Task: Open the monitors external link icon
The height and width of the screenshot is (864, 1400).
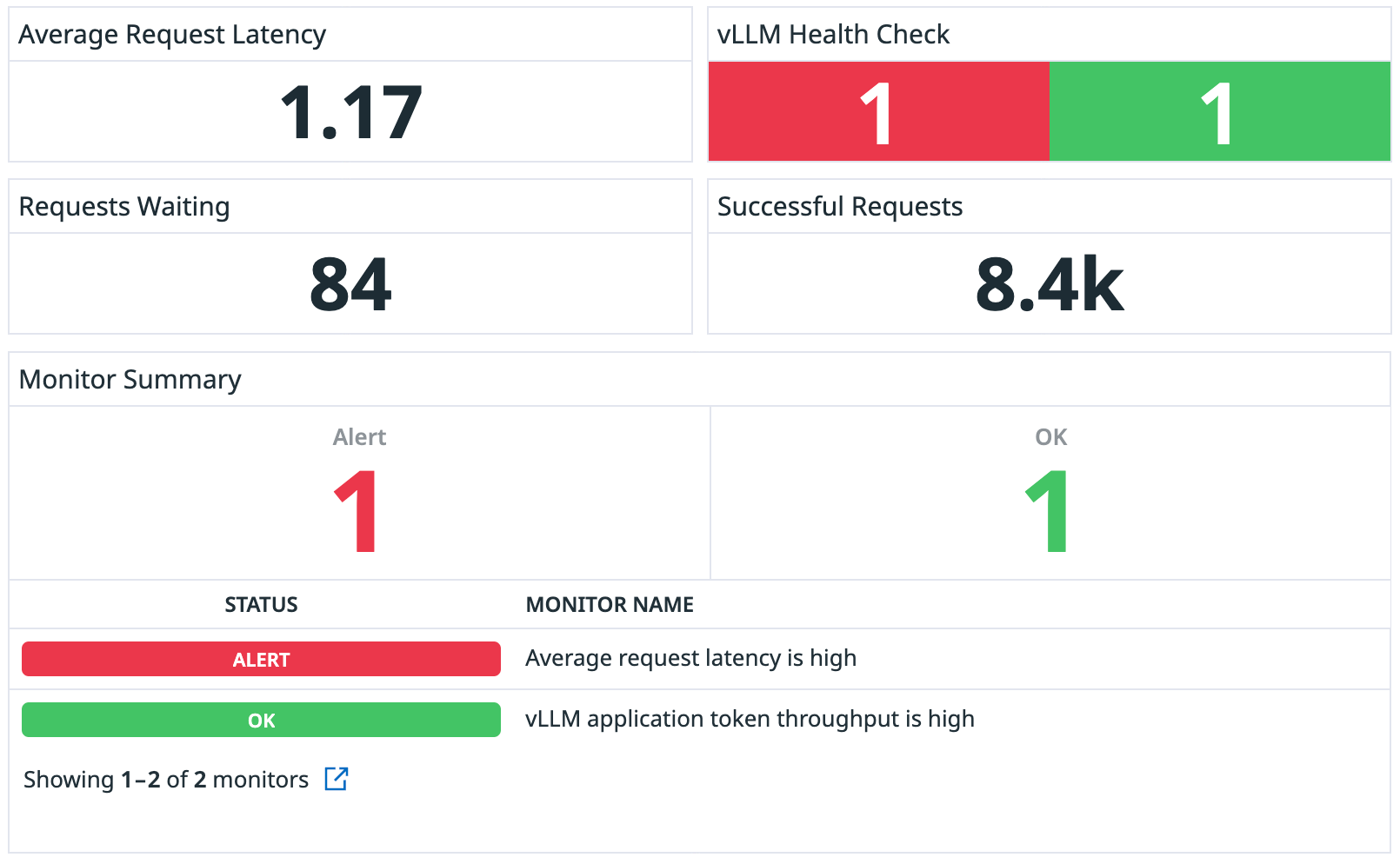Action: 337,779
